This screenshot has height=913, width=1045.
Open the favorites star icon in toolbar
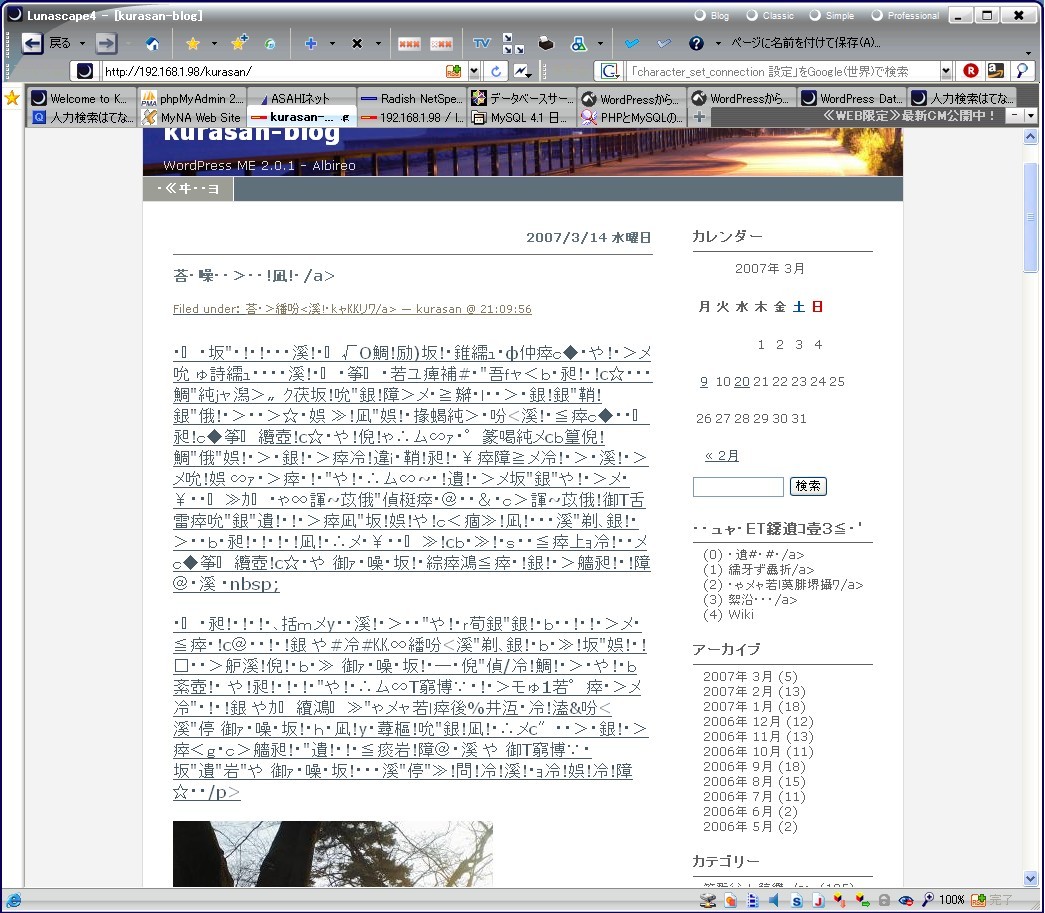pos(193,44)
